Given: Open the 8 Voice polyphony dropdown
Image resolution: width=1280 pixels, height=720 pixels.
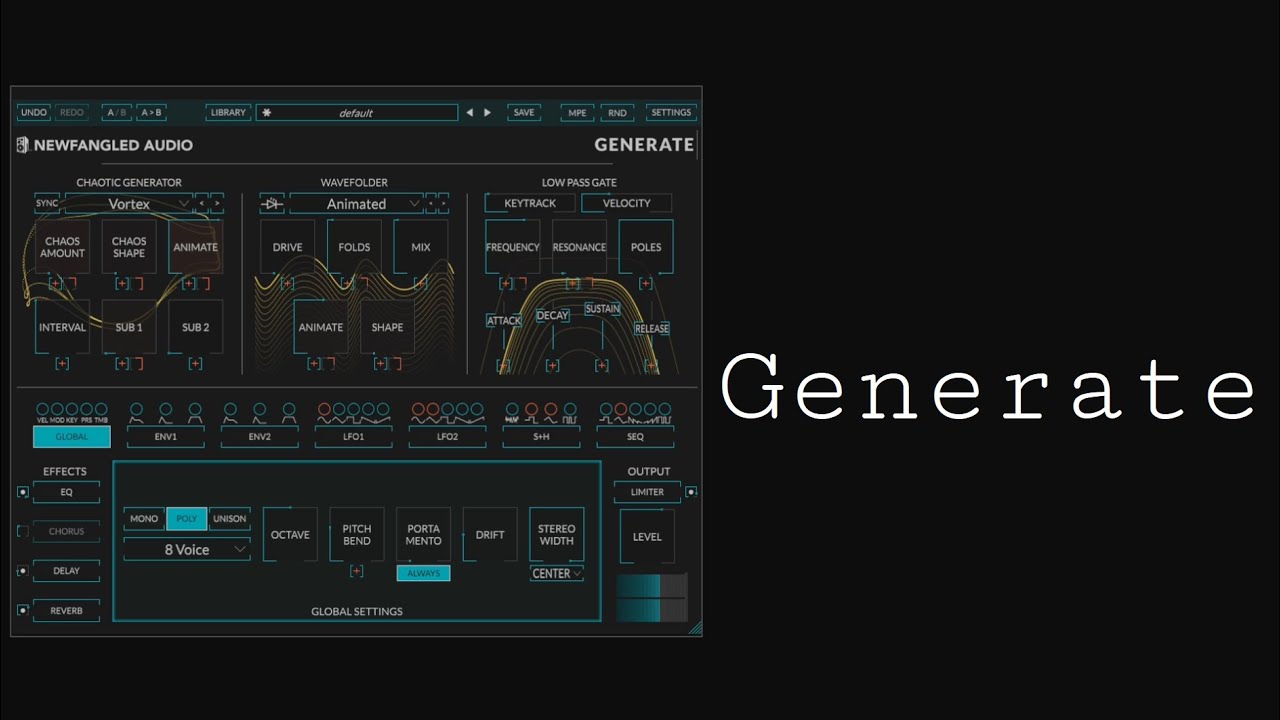Looking at the screenshot, I should pos(187,550).
